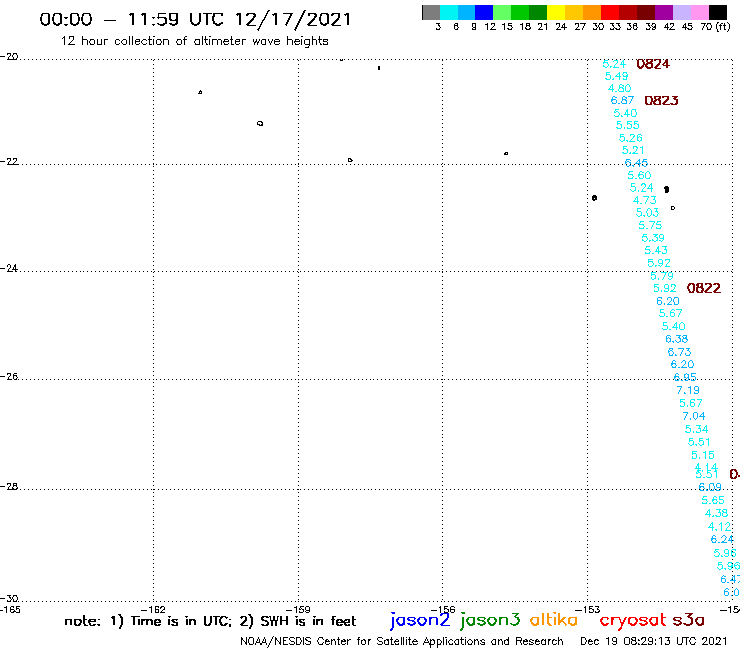Click the wave height value 6.73

(x=680, y=352)
